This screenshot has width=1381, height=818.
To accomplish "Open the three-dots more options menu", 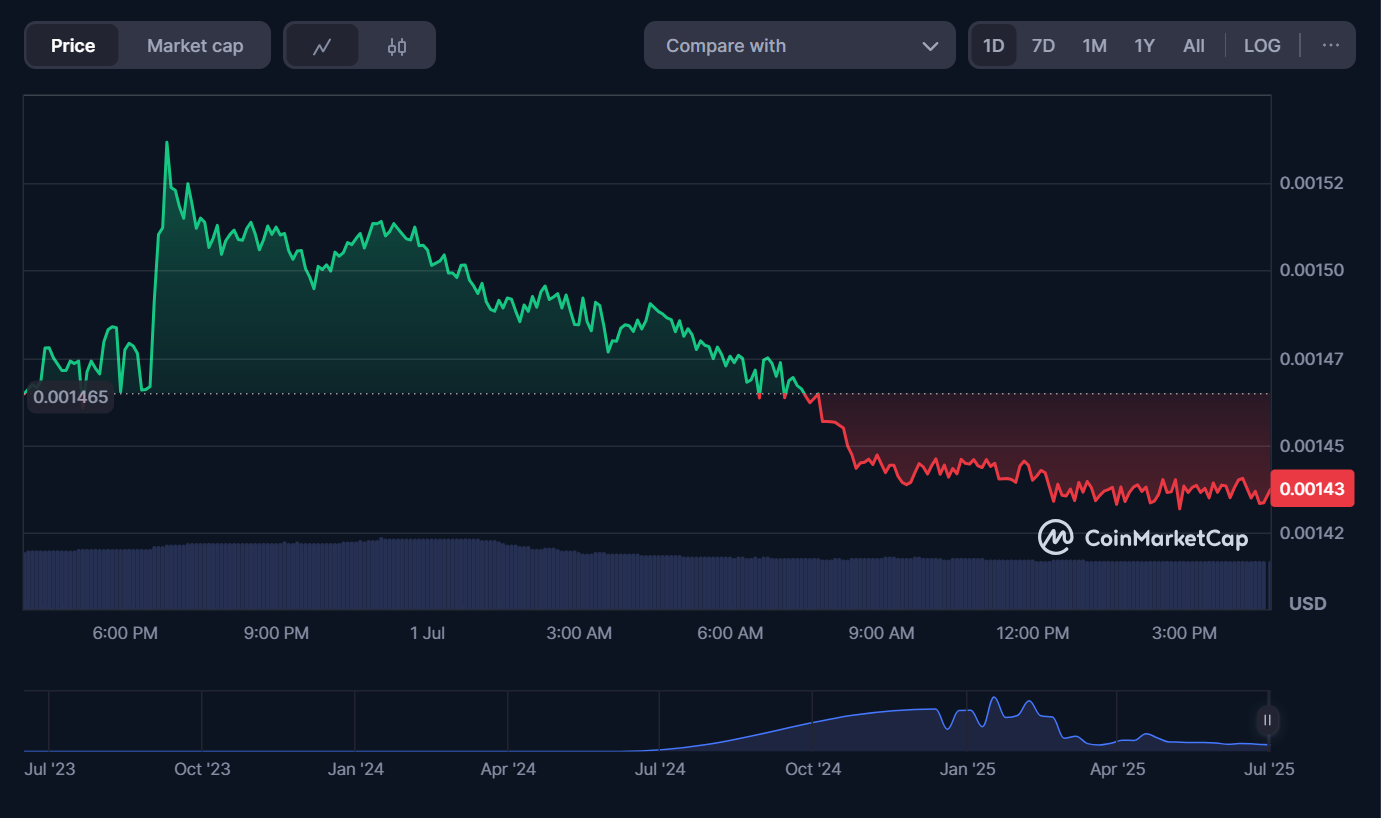I will [x=1330, y=45].
